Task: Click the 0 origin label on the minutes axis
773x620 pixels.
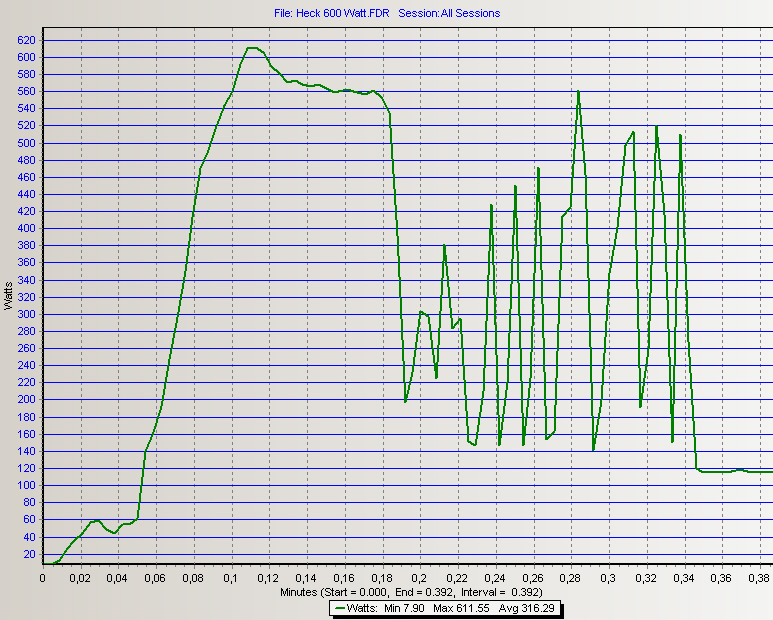Action: pos(43,577)
